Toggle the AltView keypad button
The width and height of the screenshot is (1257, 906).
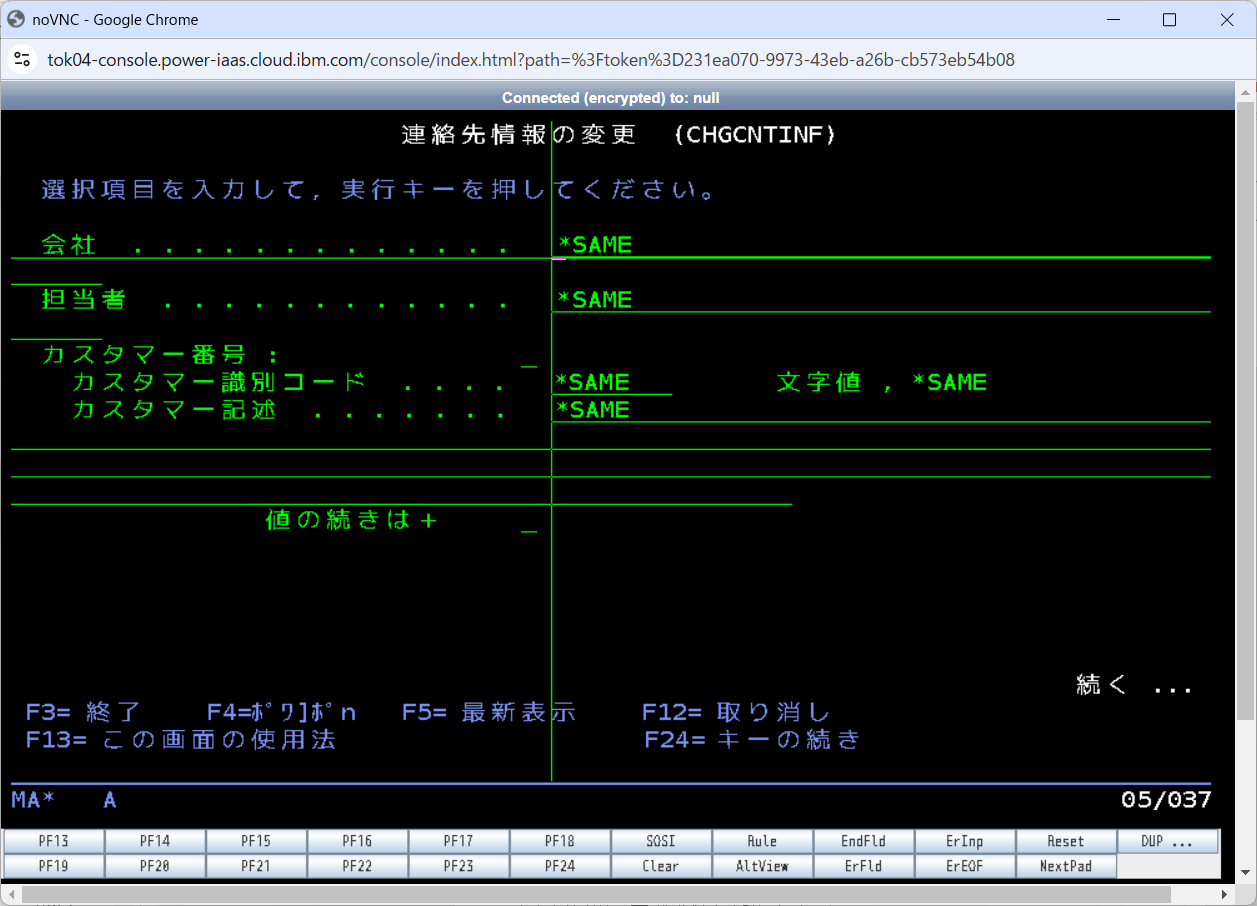(762, 866)
